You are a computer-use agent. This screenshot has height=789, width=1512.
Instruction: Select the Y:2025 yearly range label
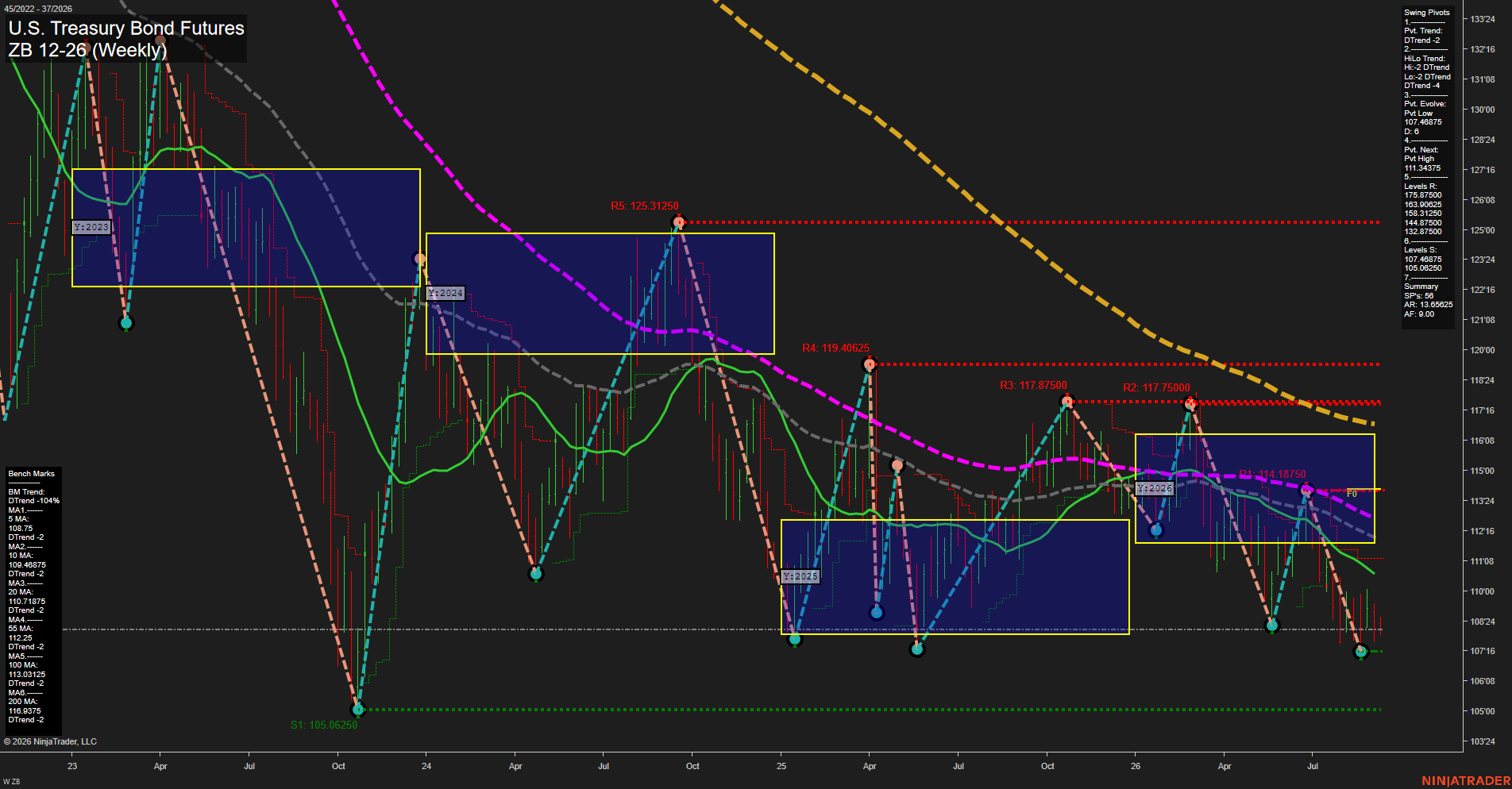click(800, 576)
